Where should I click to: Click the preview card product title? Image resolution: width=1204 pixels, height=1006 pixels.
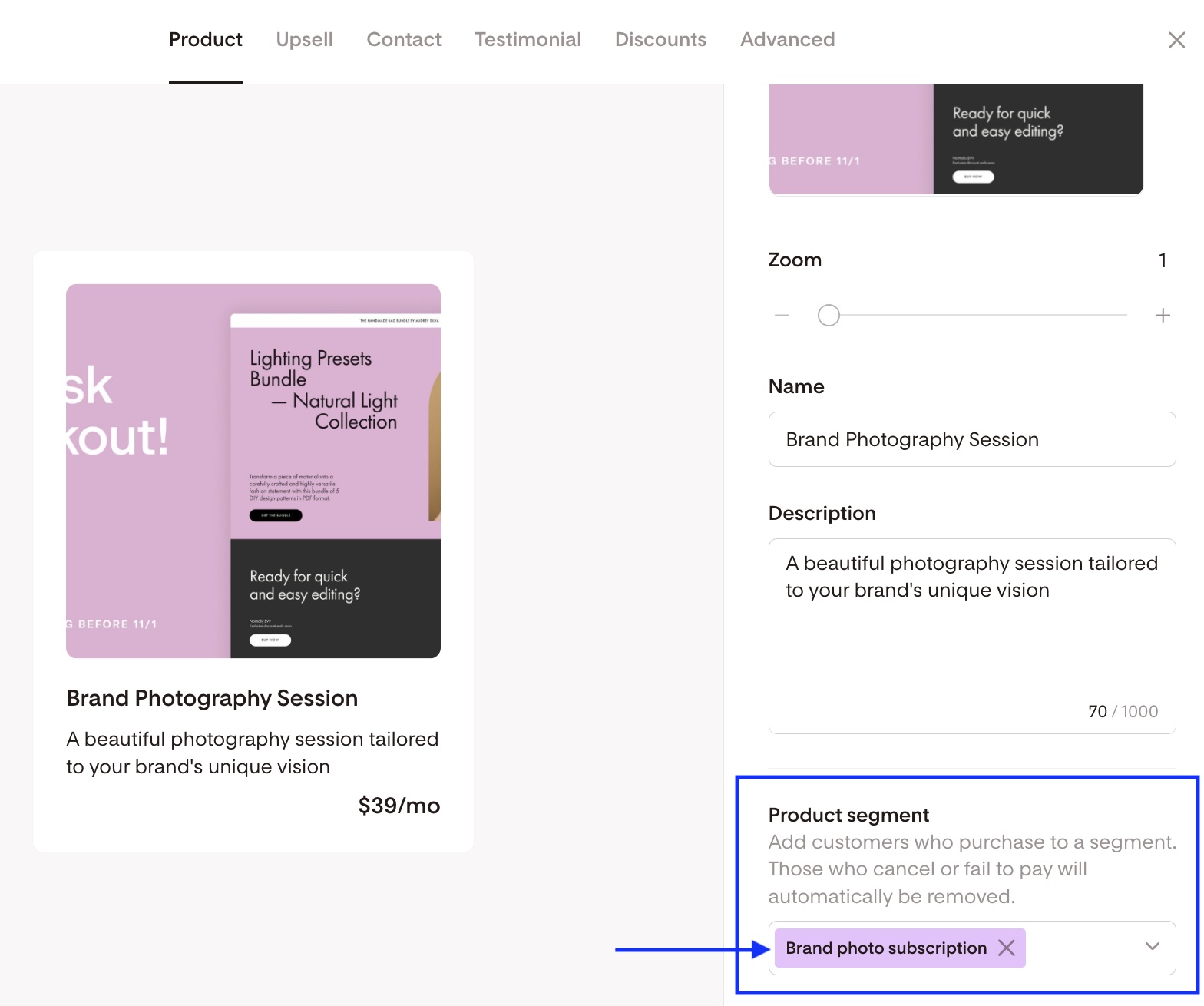(212, 698)
